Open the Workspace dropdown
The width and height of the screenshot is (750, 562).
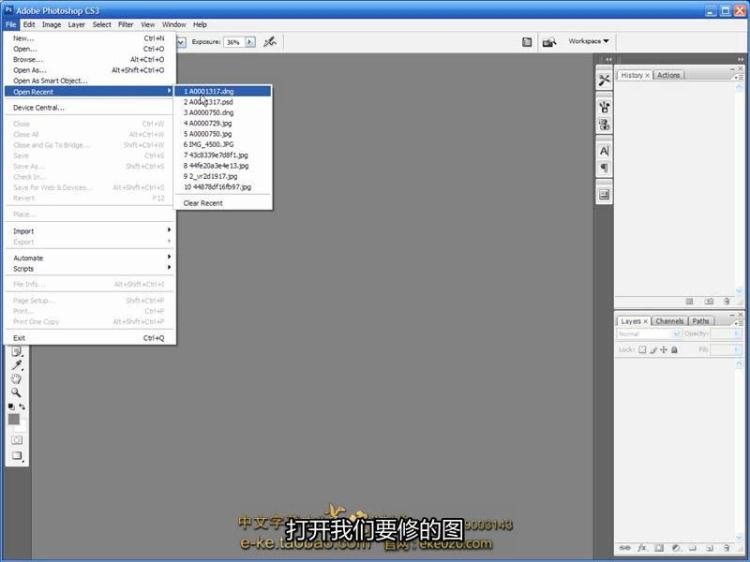tap(588, 41)
